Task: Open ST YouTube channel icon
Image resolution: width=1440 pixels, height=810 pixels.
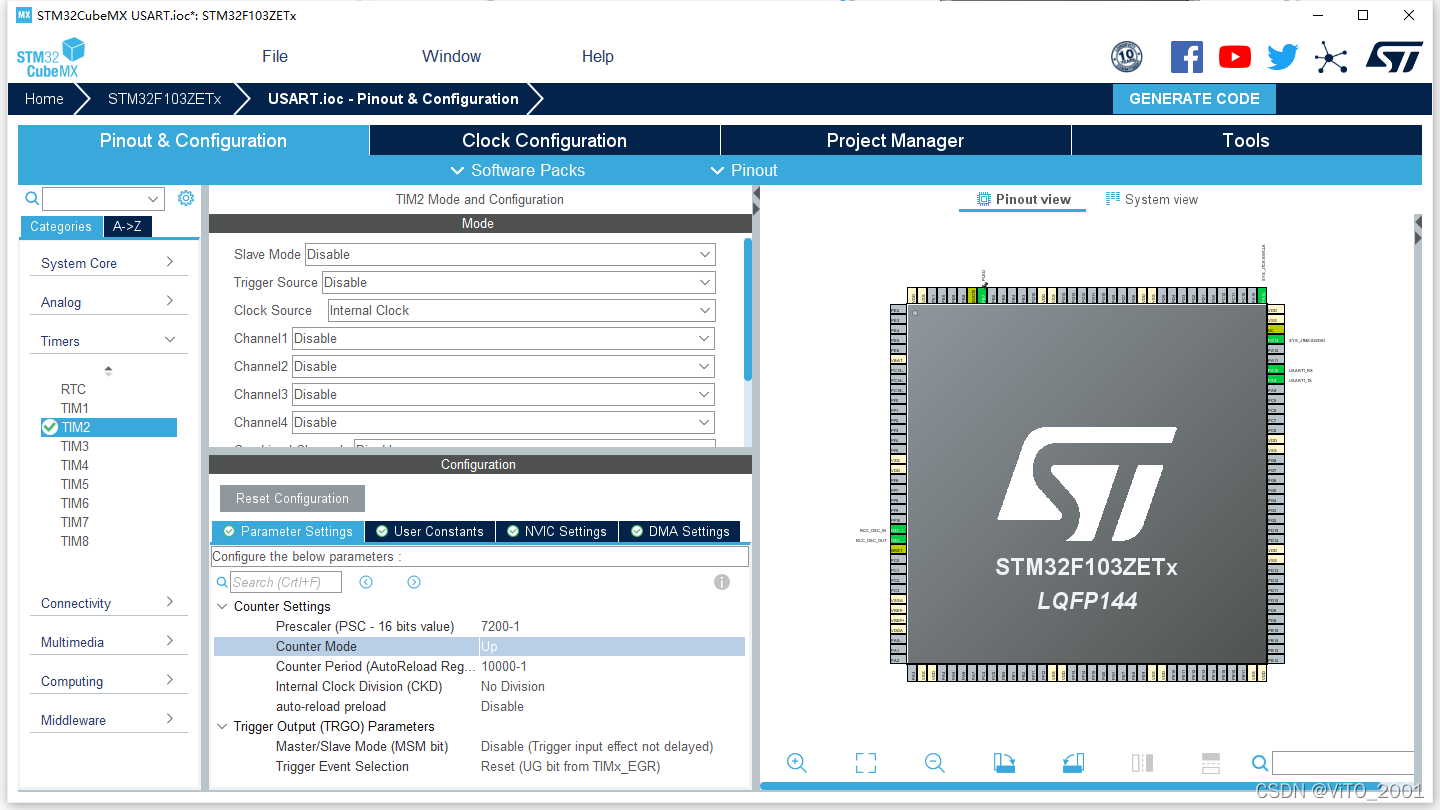Action: coord(1235,57)
